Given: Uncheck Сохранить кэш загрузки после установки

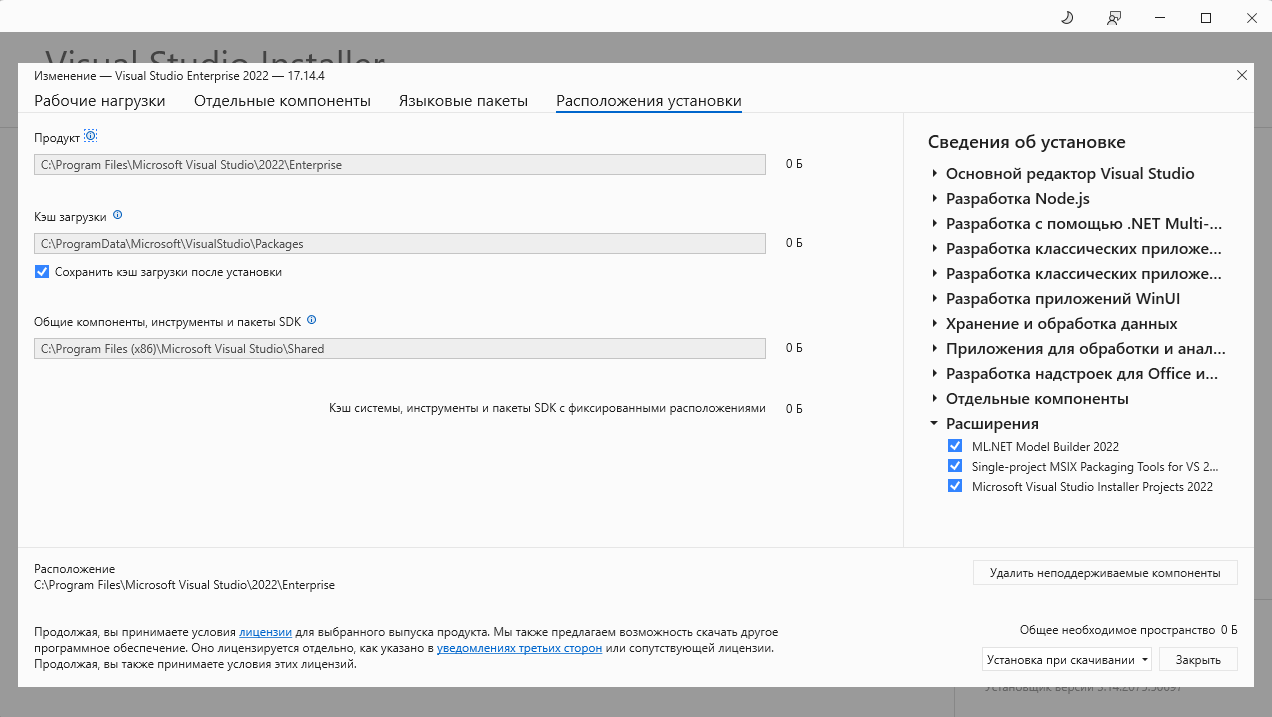Looking at the screenshot, I should click(42, 272).
